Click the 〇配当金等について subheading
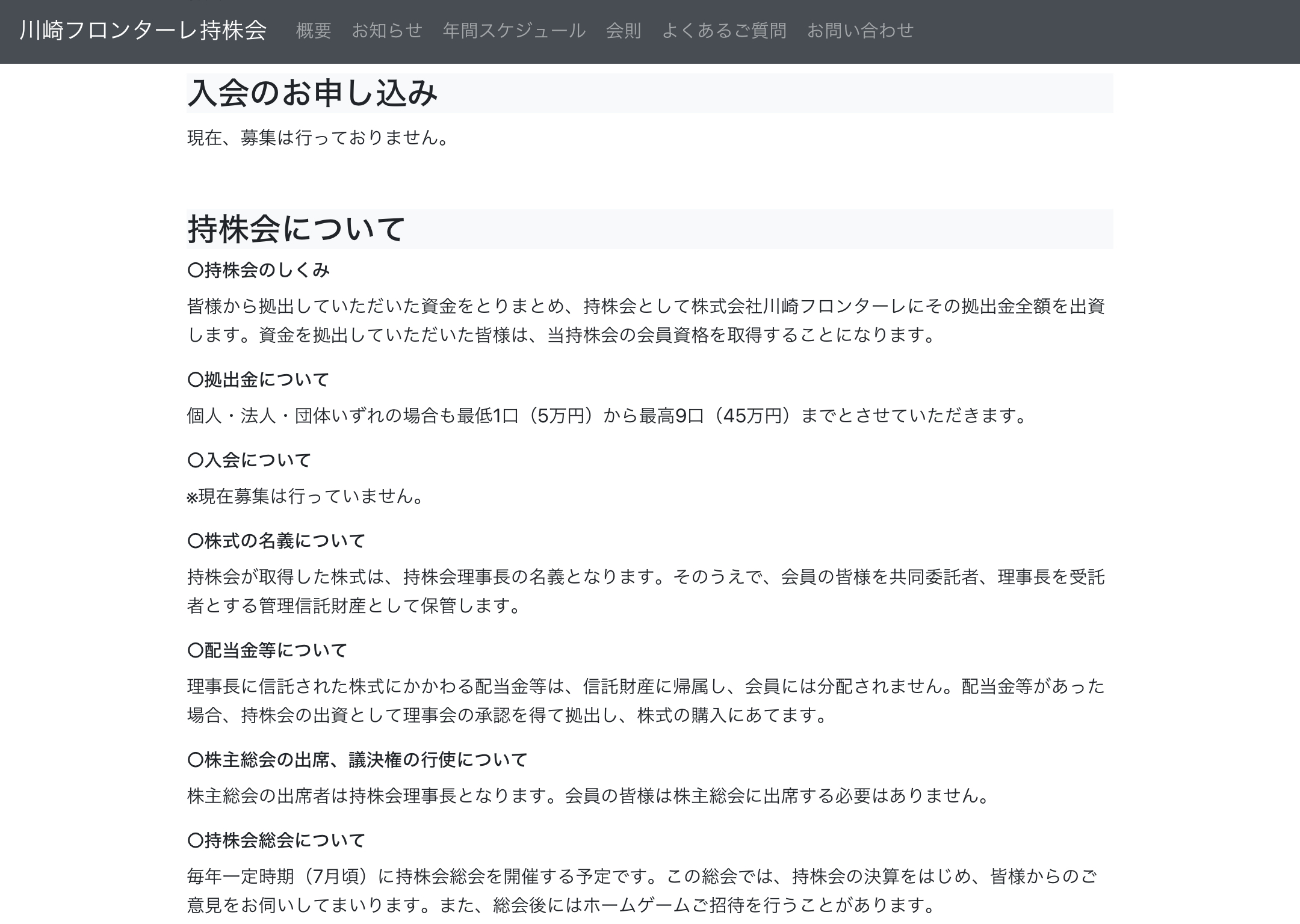 point(267,650)
